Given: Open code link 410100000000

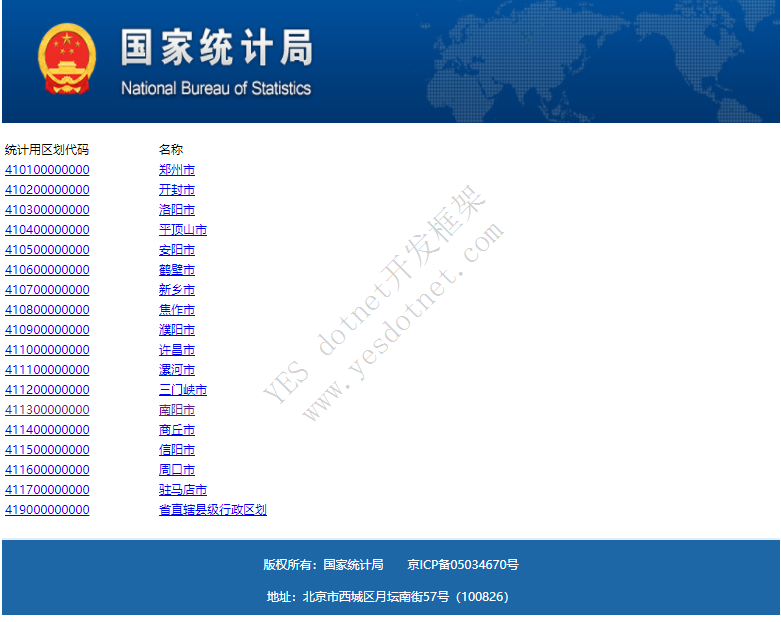Looking at the screenshot, I should click(x=47, y=170).
